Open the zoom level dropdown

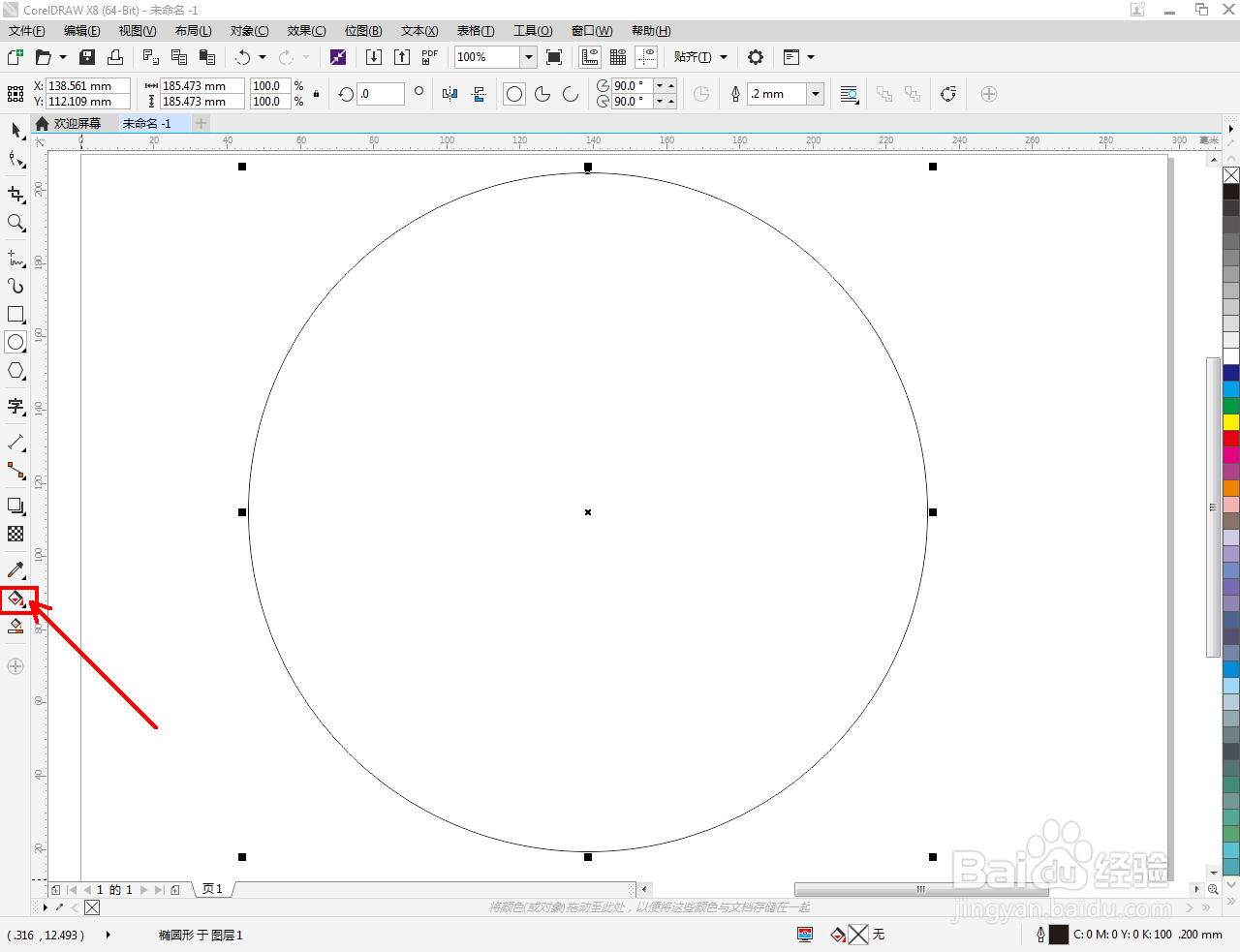pyautogui.click(x=529, y=57)
